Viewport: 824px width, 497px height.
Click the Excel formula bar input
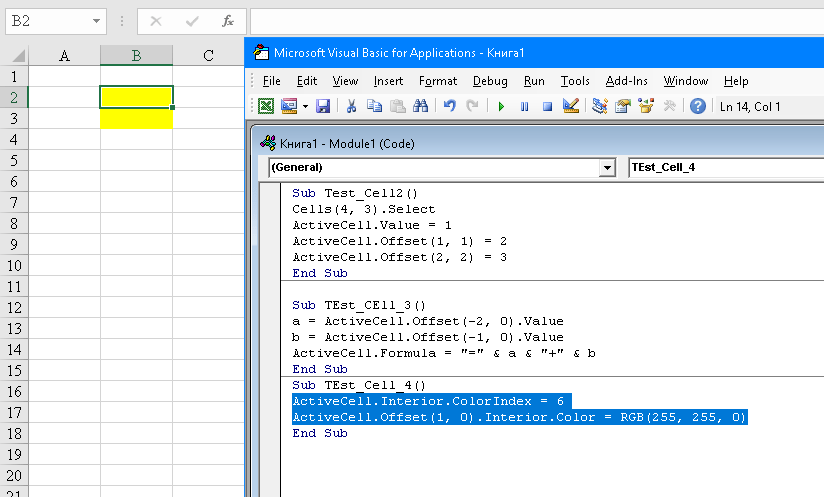click(537, 21)
